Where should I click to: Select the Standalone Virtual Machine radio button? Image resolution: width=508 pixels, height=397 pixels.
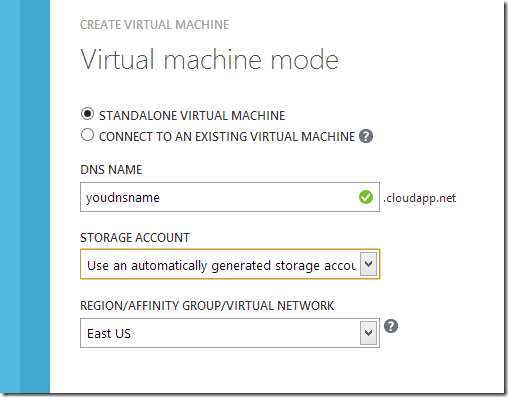(x=87, y=114)
